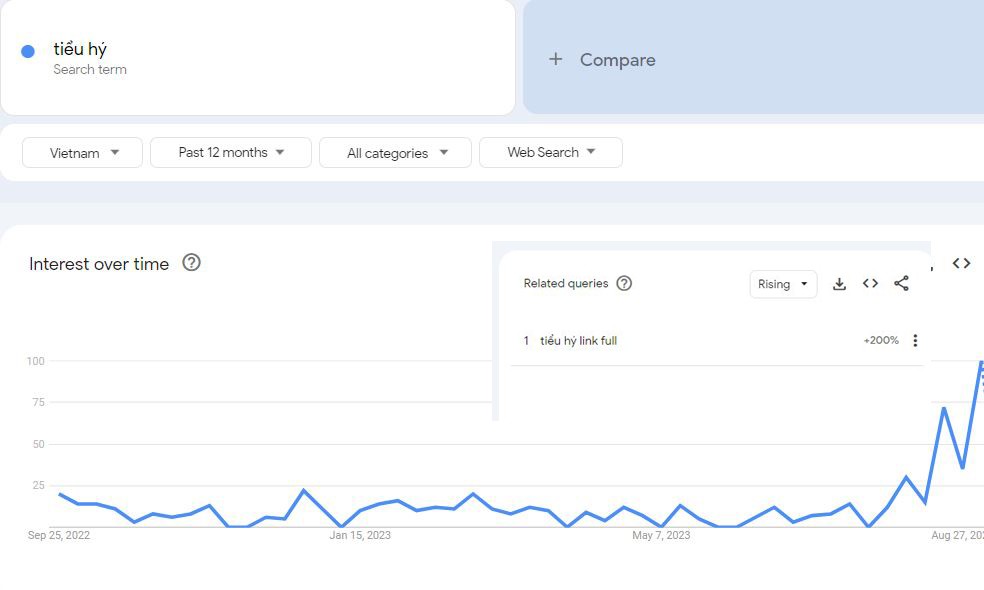Change the Web Search type dropdown
Screen dimensions: 984x590
coord(551,153)
